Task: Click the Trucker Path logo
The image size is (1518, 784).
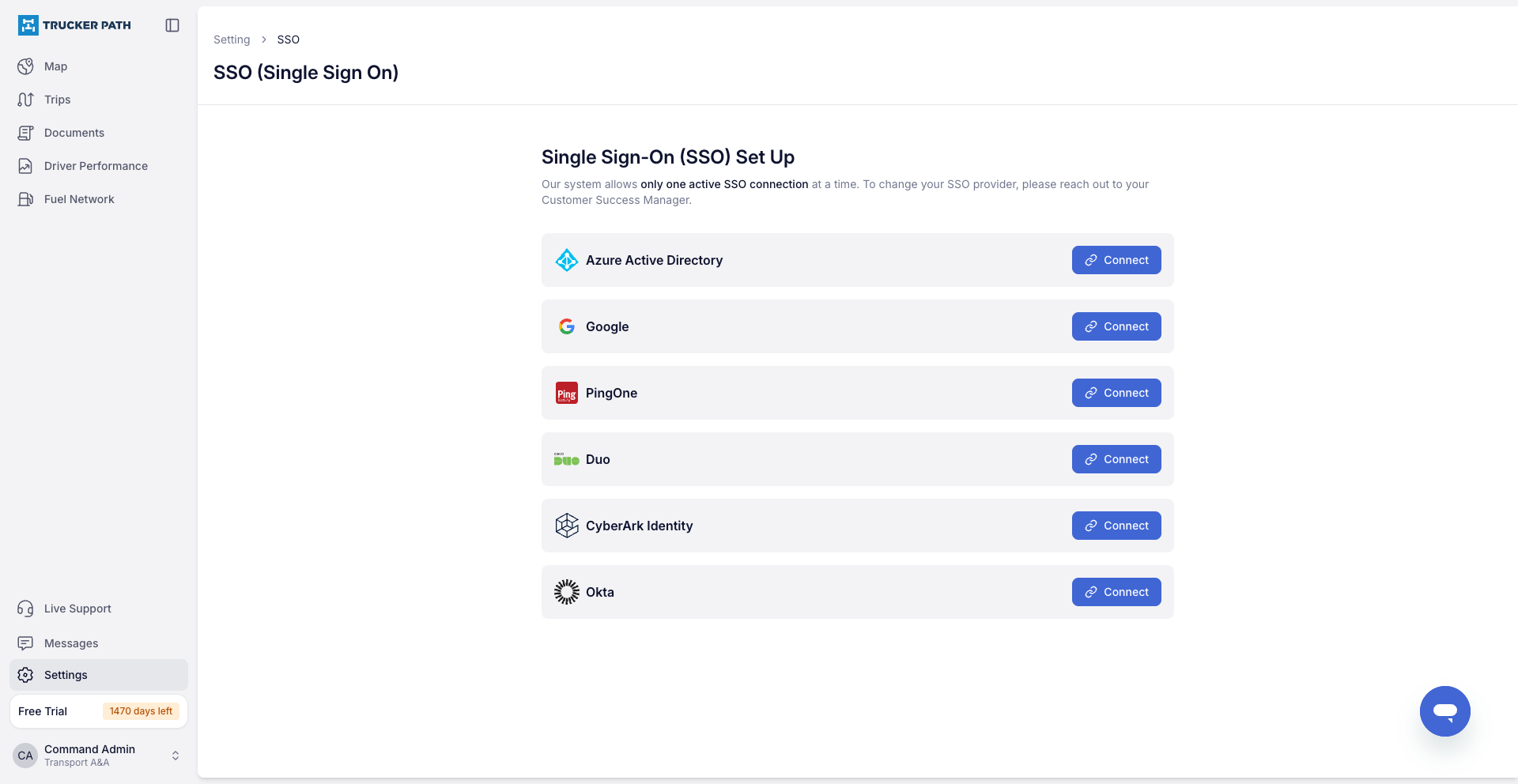Action: [74, 25]
